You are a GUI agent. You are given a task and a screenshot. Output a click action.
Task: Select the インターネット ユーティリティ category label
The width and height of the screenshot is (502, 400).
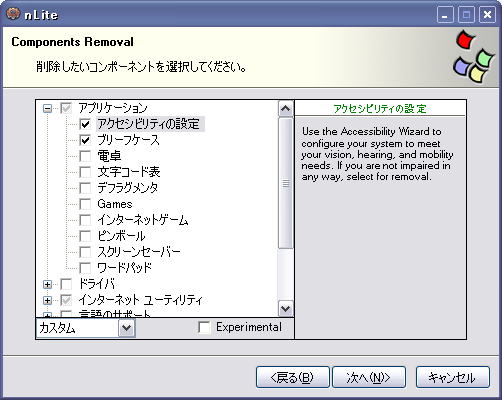(x=140, y=300)
